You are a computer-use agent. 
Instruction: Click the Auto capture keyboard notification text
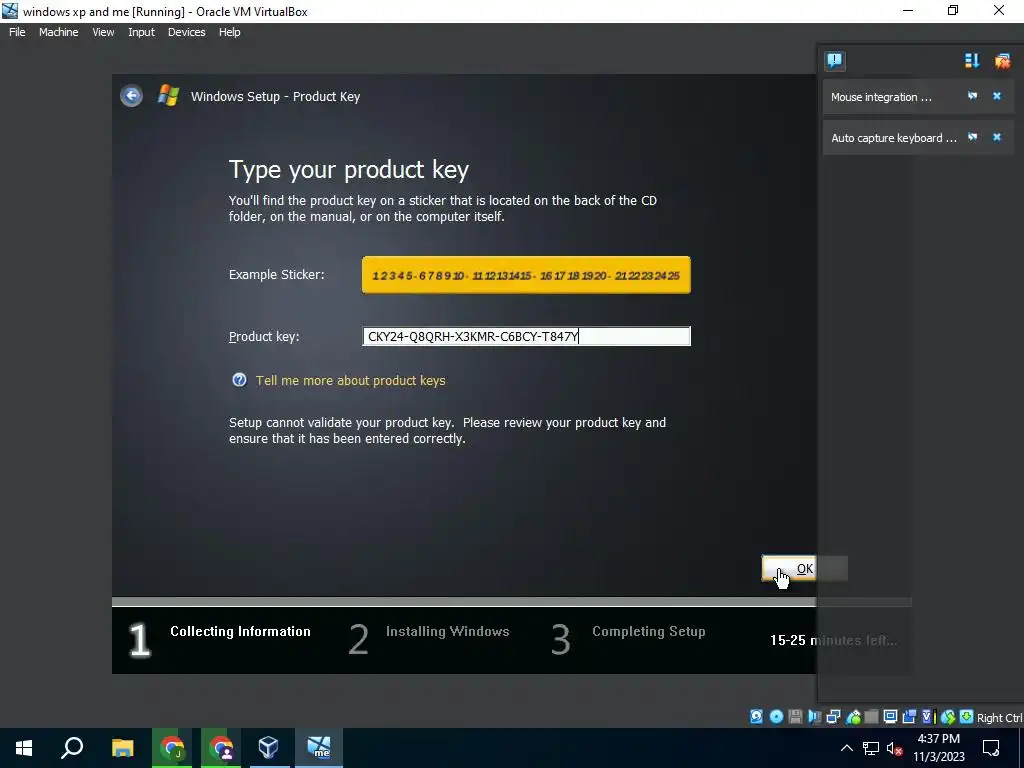pos(893,138)
